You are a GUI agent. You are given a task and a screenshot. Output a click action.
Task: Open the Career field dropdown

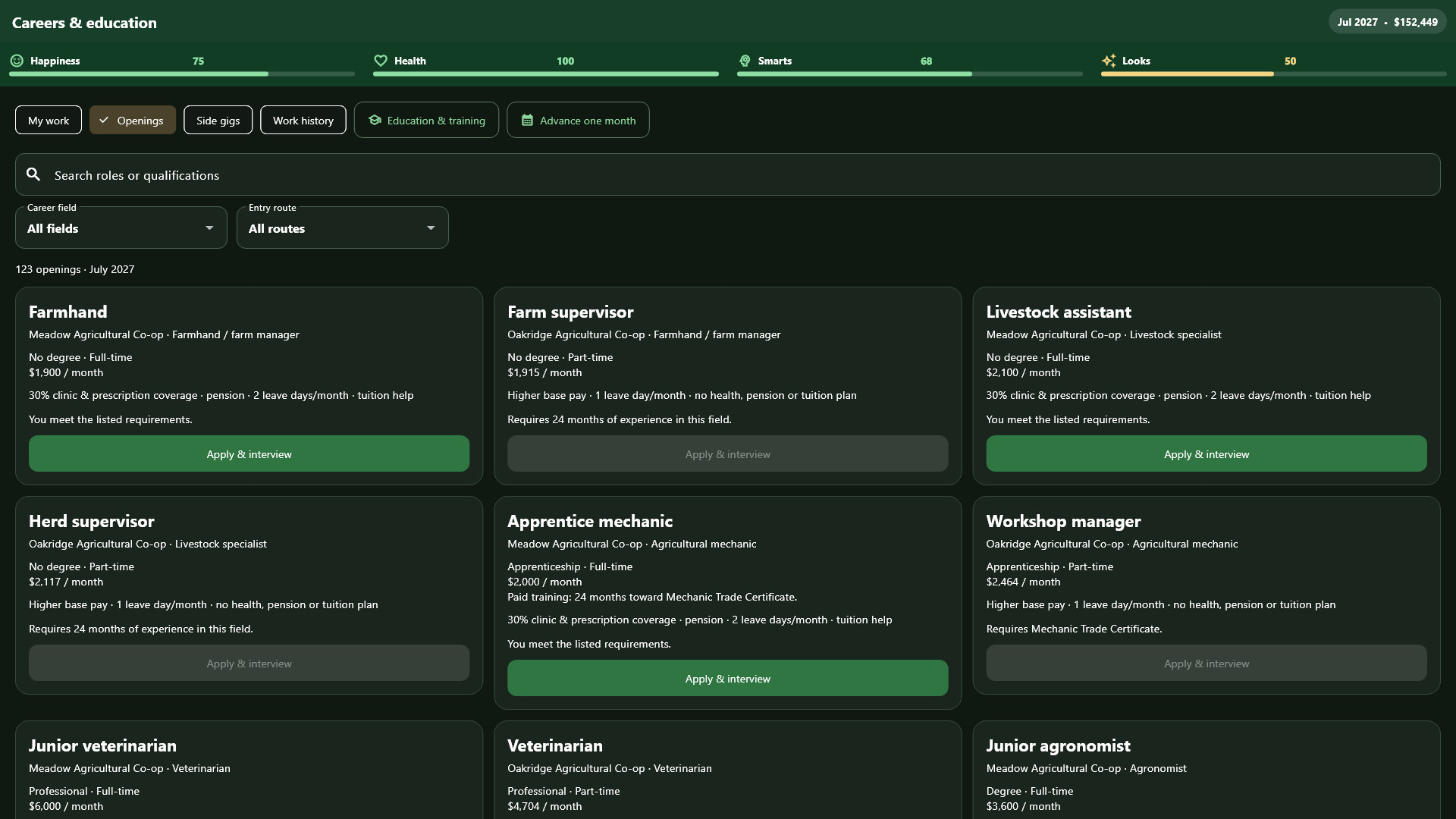[x=121, y=227]
